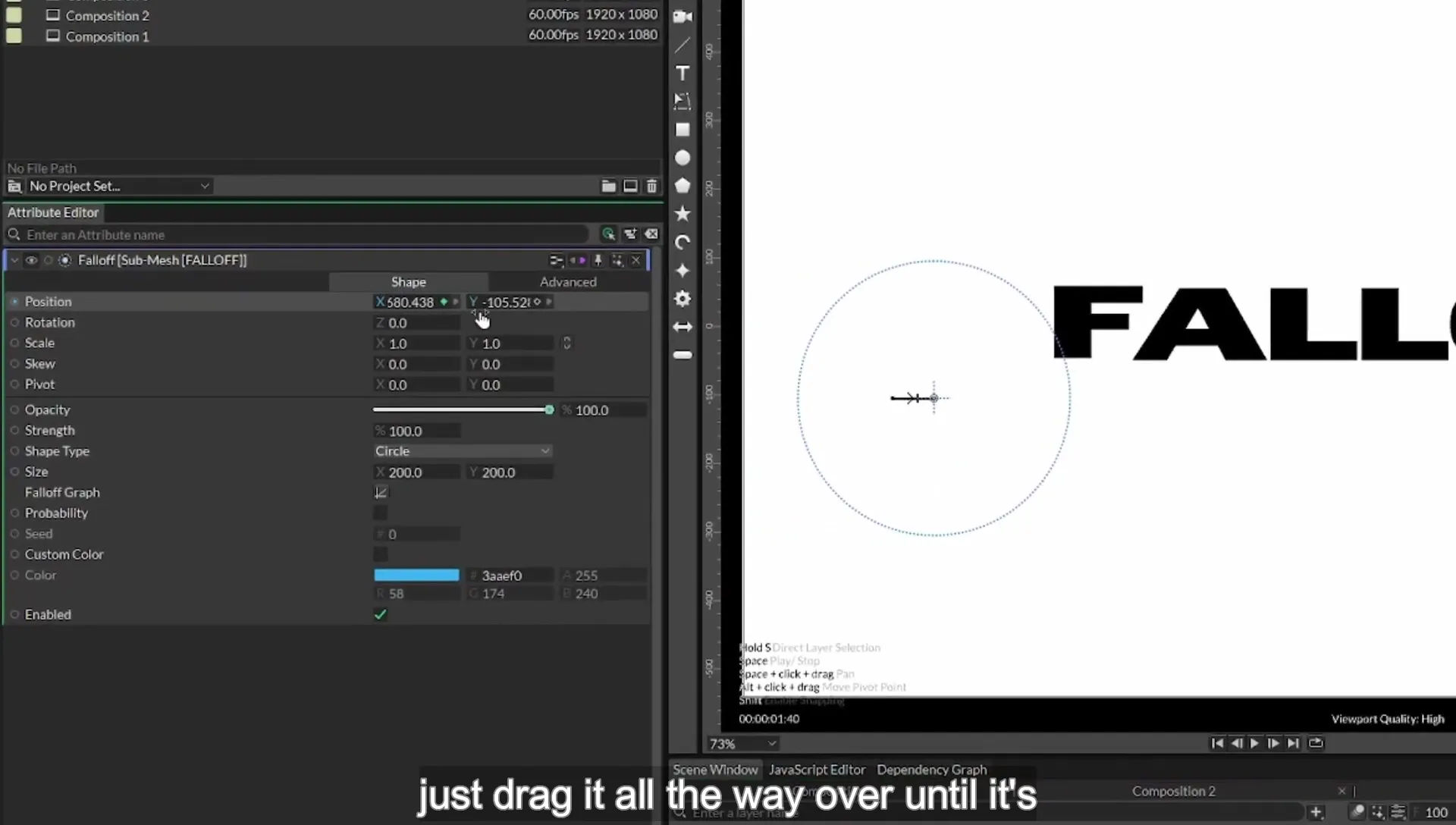Select the Ellipse shape tool

(x=682, y=158)
